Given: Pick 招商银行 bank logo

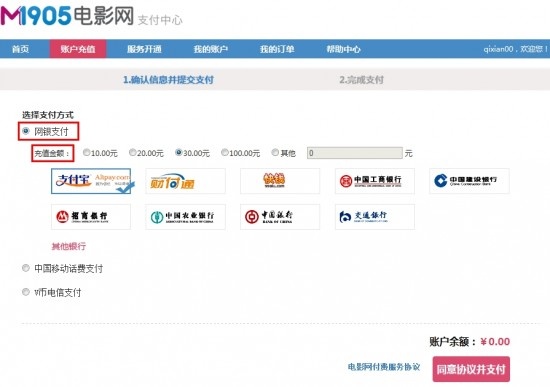Looking at the screenshot, I should pyautogui.click(x=91, y=217).
